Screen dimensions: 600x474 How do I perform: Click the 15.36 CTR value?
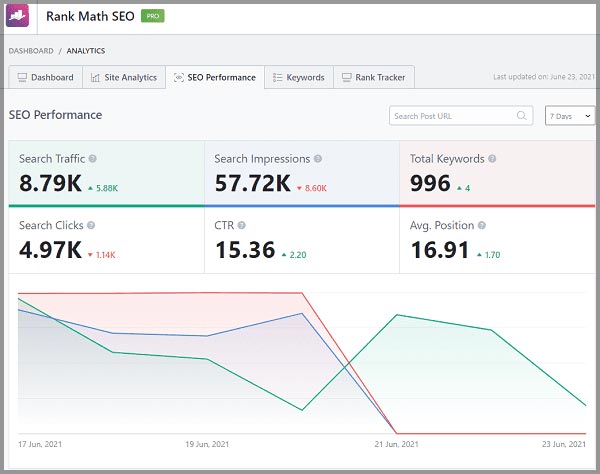[245, 250]
